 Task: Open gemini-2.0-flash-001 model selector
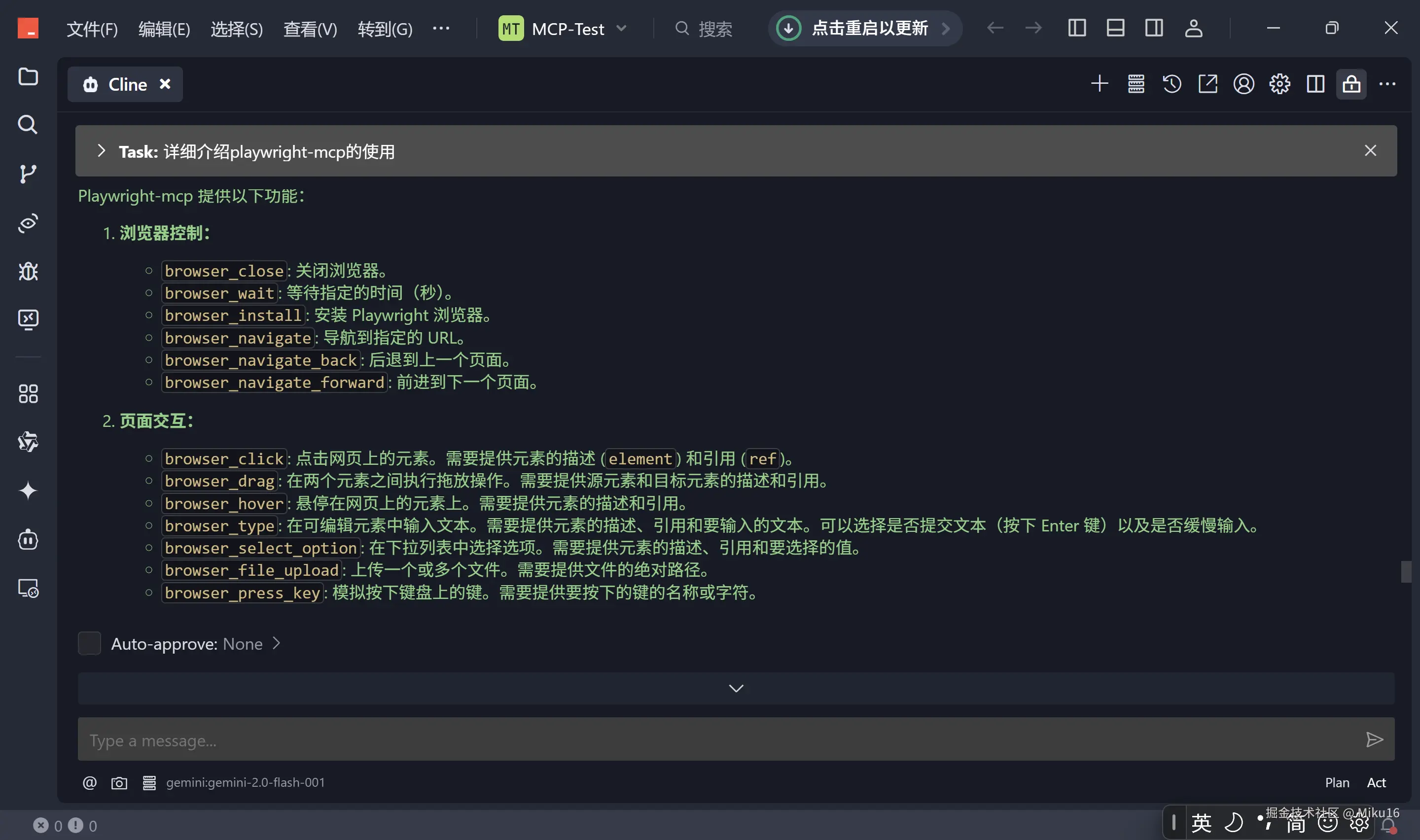pyautogui.click(x=246, y=782)
